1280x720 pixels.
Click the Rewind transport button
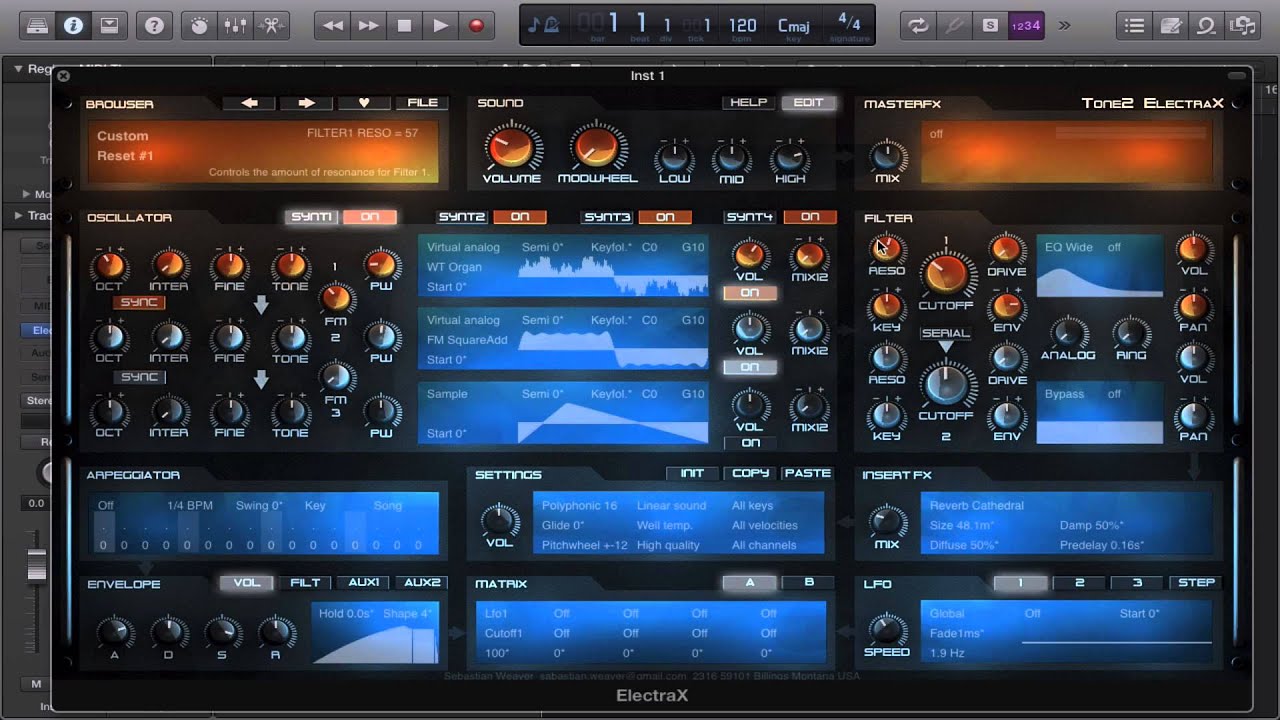[x=332, y=25]
